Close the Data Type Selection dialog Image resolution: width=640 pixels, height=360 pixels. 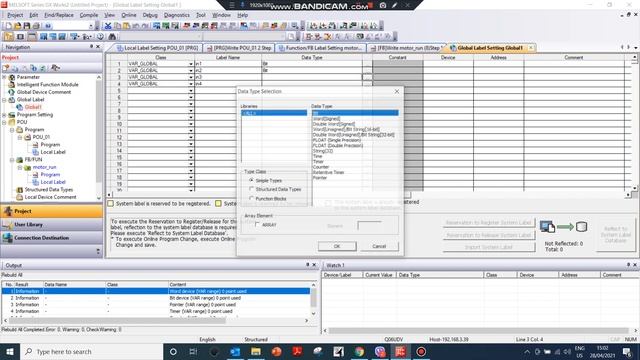(x=397, y=91)
